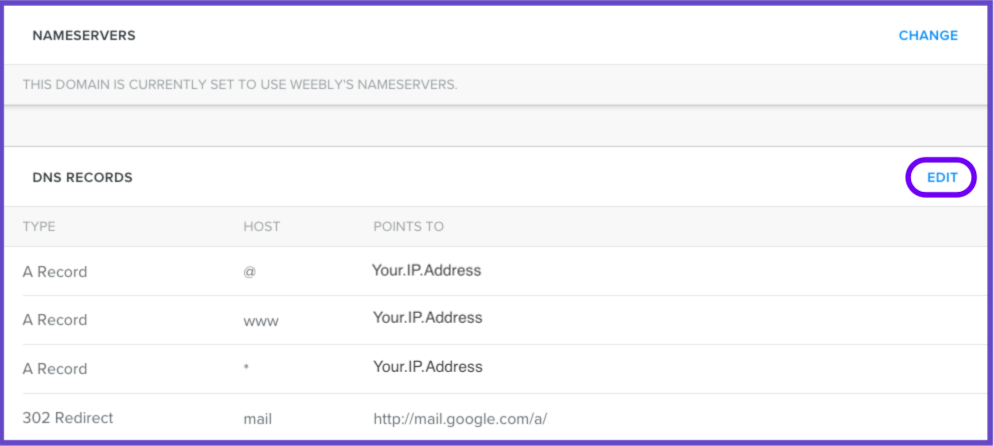The width and height of the screenshot is (994, 446).
Task: Click the mail.google.com redirect URL
Action: tap(460, 419)
